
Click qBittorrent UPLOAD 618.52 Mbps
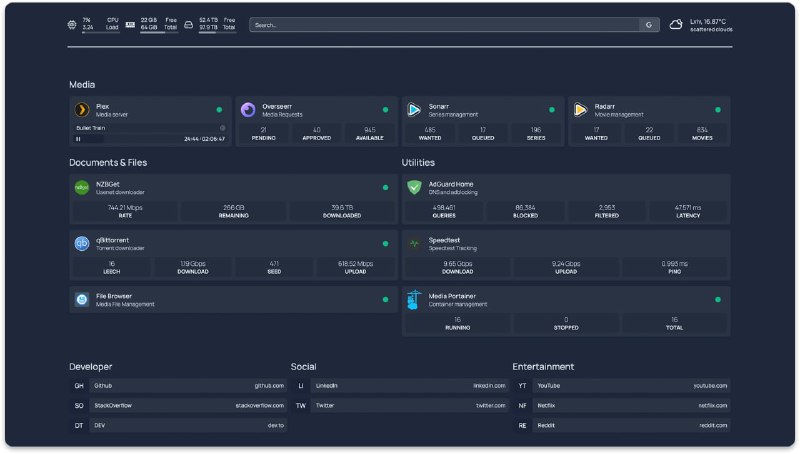(356, 267)
